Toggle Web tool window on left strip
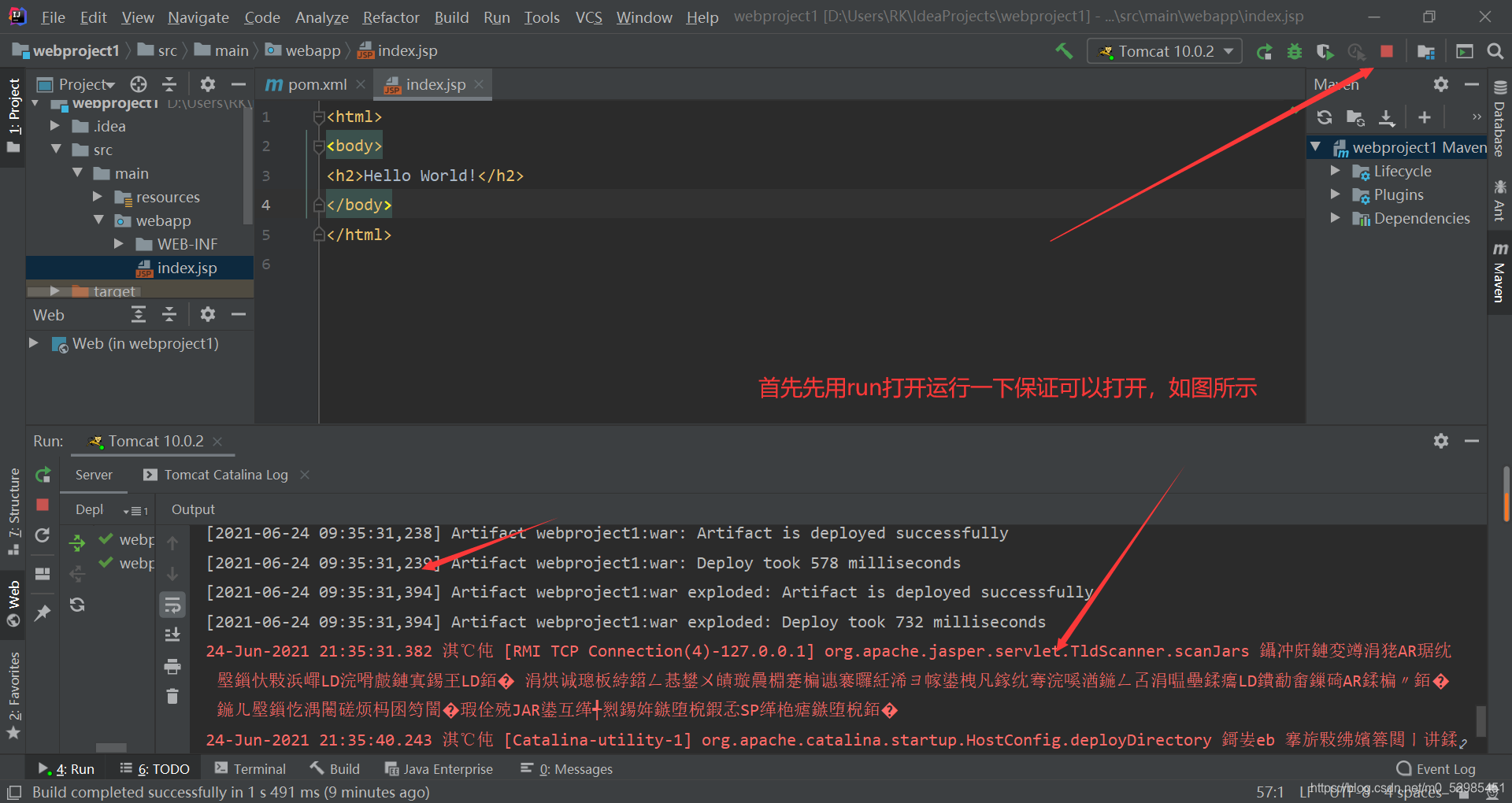The image size is (1512, 803). 13,603
